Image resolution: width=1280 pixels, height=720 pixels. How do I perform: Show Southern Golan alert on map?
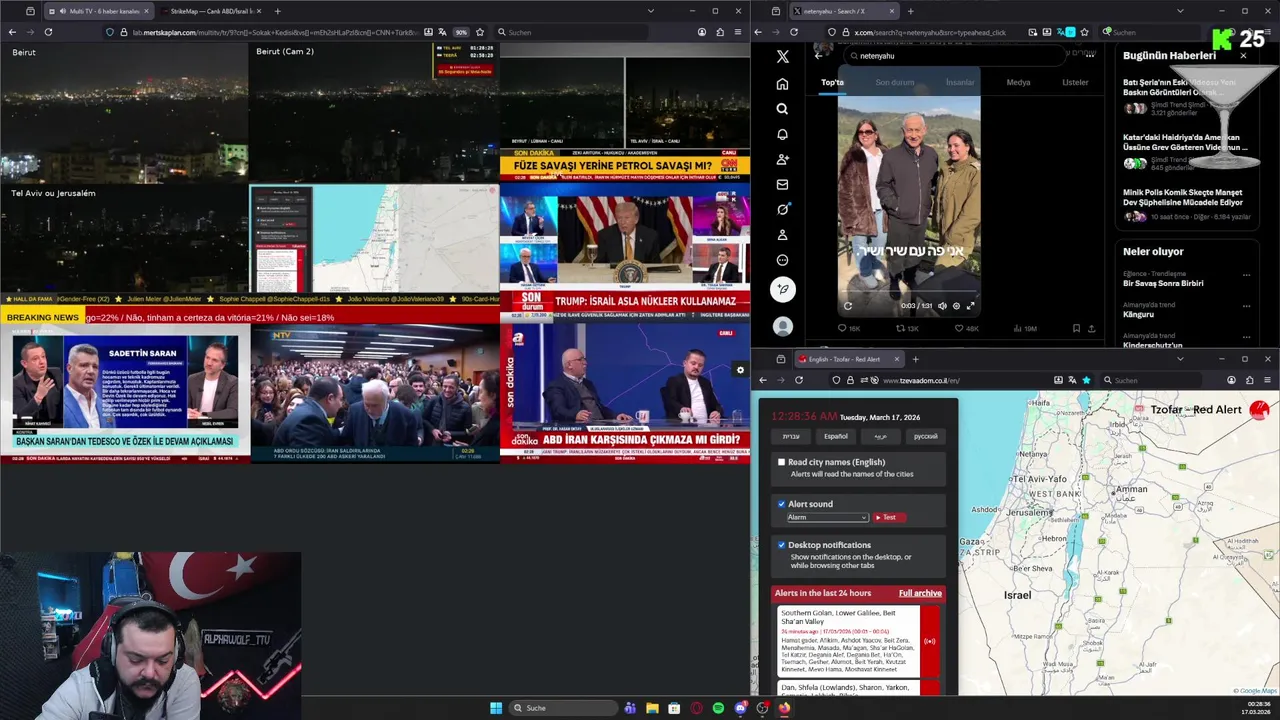(x=930, y=641)
